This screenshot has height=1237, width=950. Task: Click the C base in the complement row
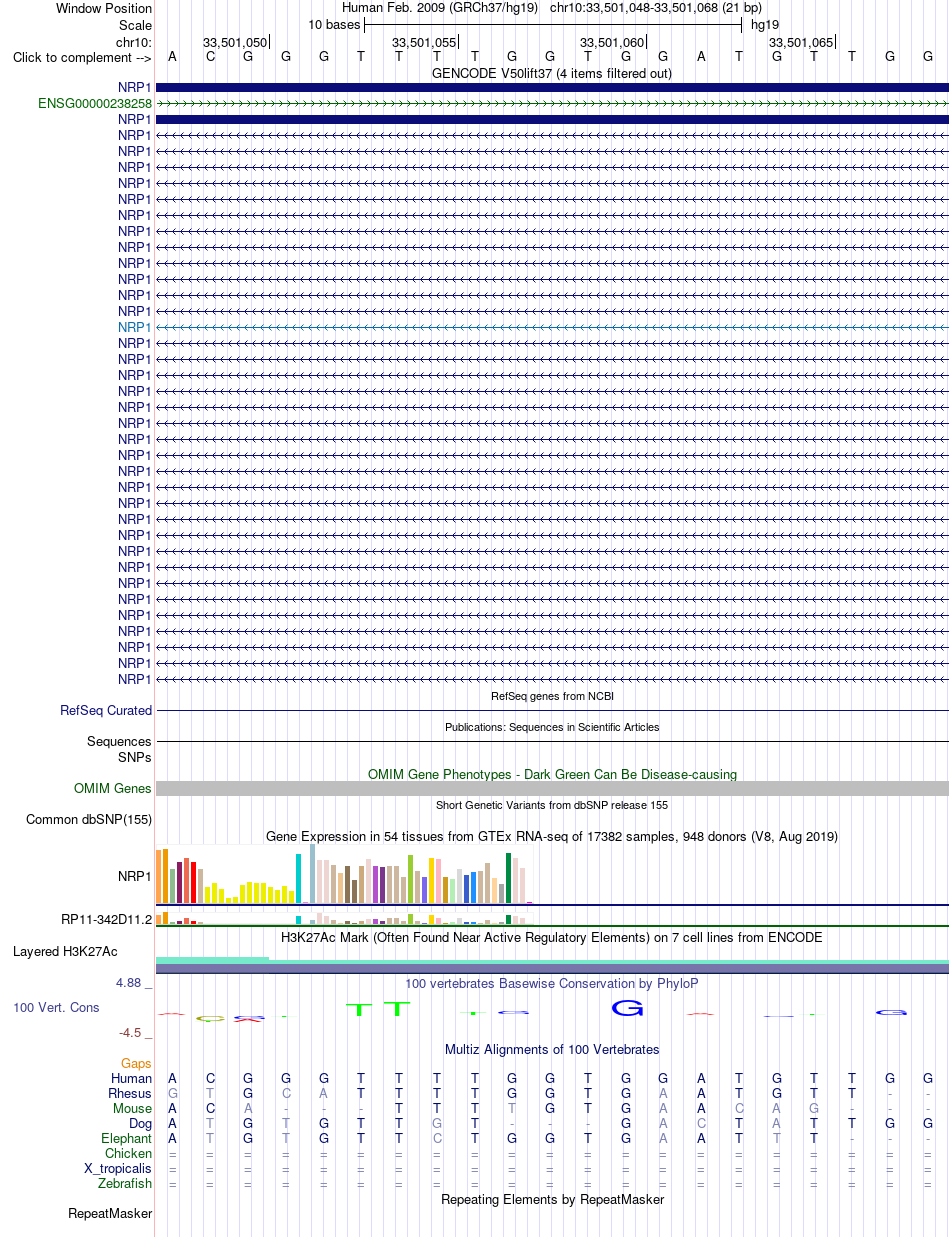coord(210,56)
